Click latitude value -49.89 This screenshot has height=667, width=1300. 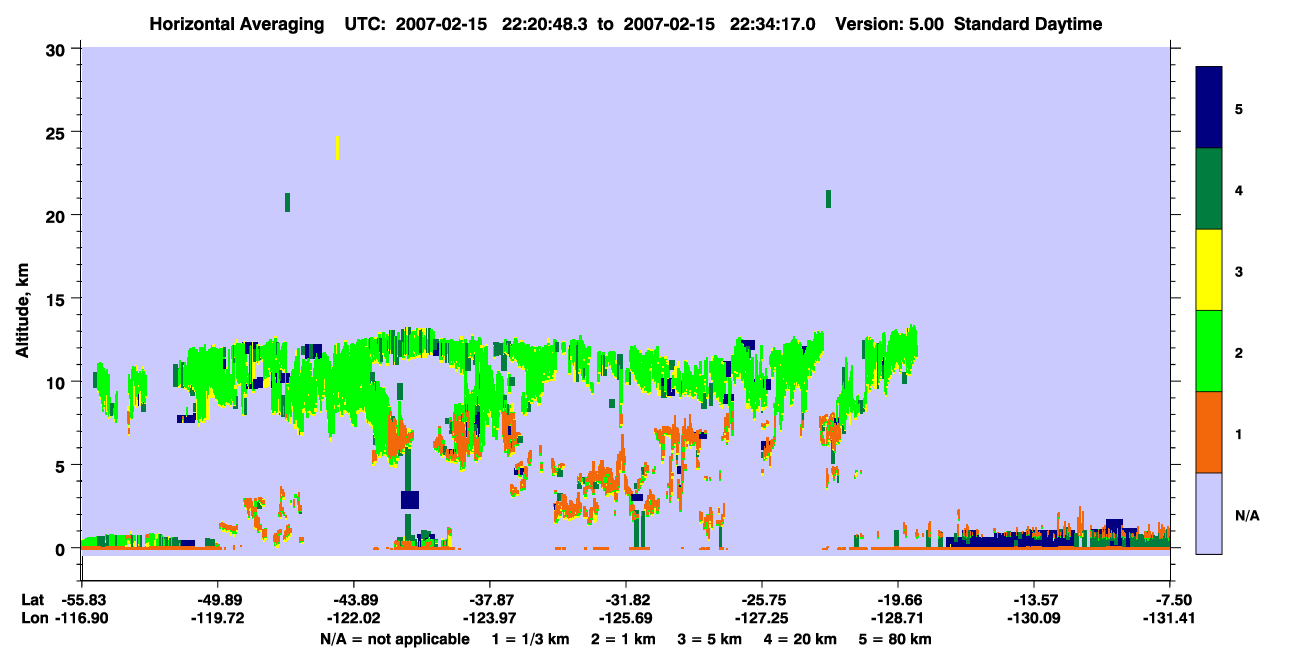coord(217,600)
